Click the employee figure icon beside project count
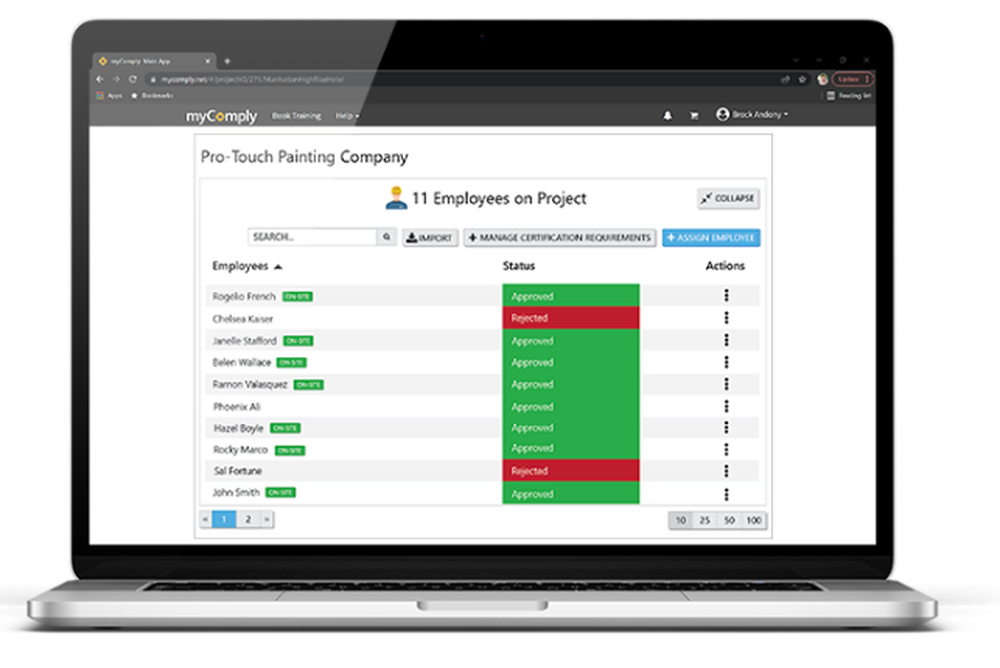The height and width of the screenshot is (668, 1000). (397, 197)
